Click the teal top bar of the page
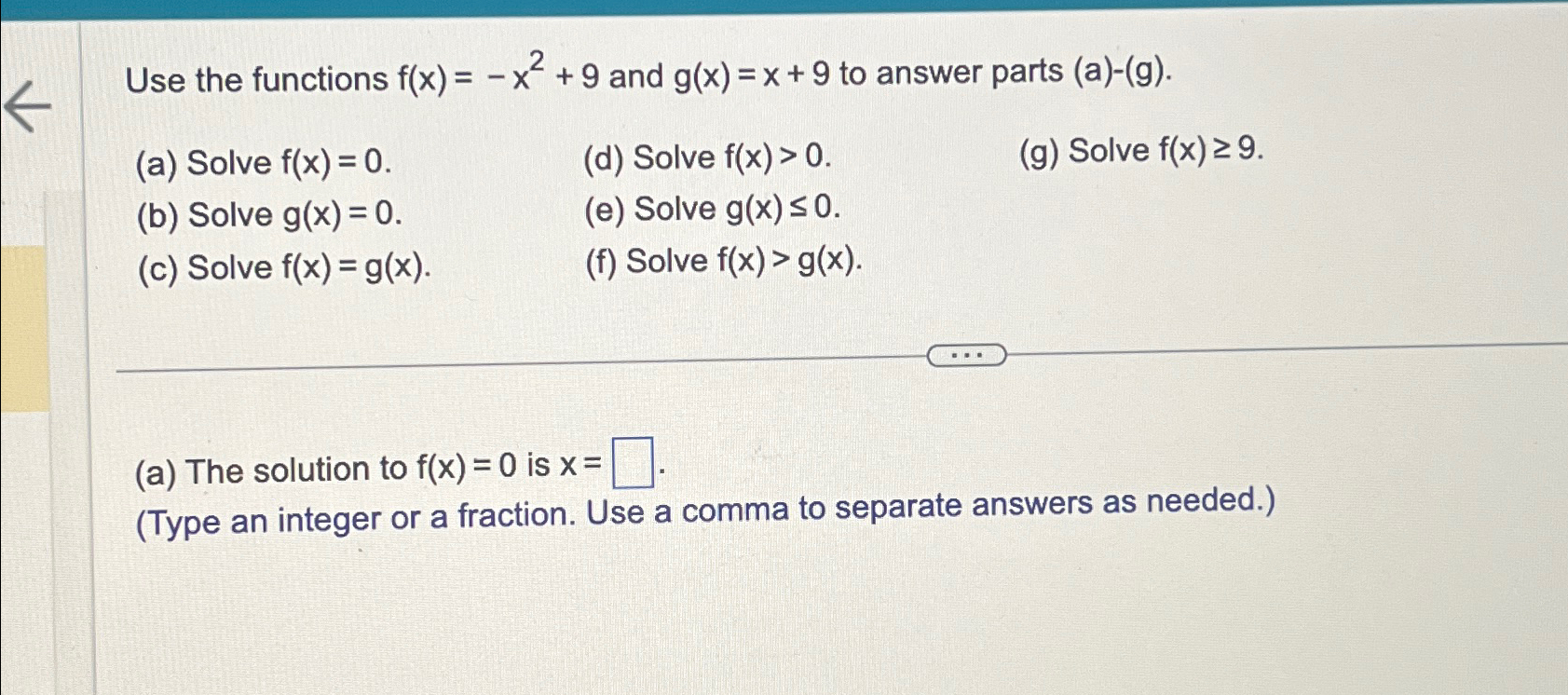This screenshot has height=695, width=1568. coord(783,7)
